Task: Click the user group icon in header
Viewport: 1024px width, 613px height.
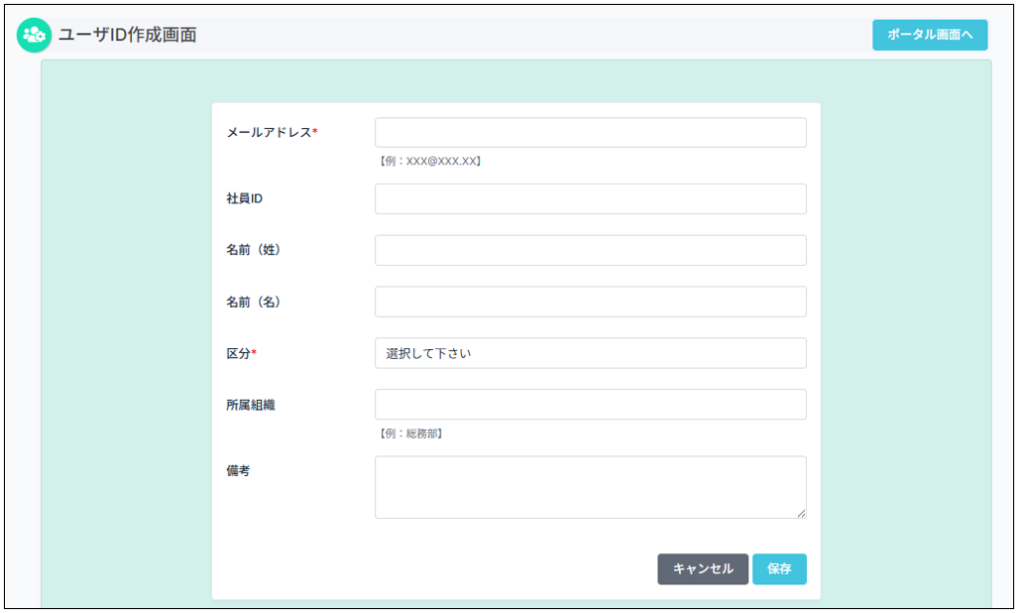Action: coord(34,35)
